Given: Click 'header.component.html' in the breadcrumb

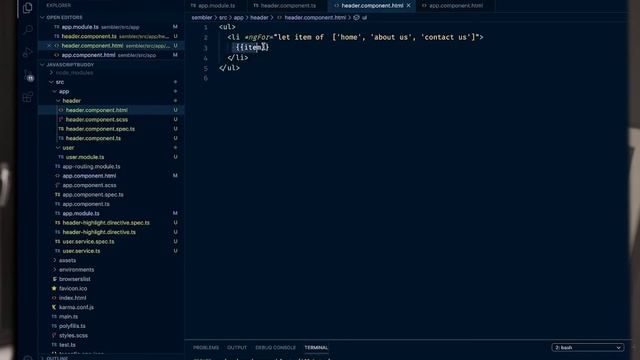Looking at the screenshot, I should click(x=315, y=18).
